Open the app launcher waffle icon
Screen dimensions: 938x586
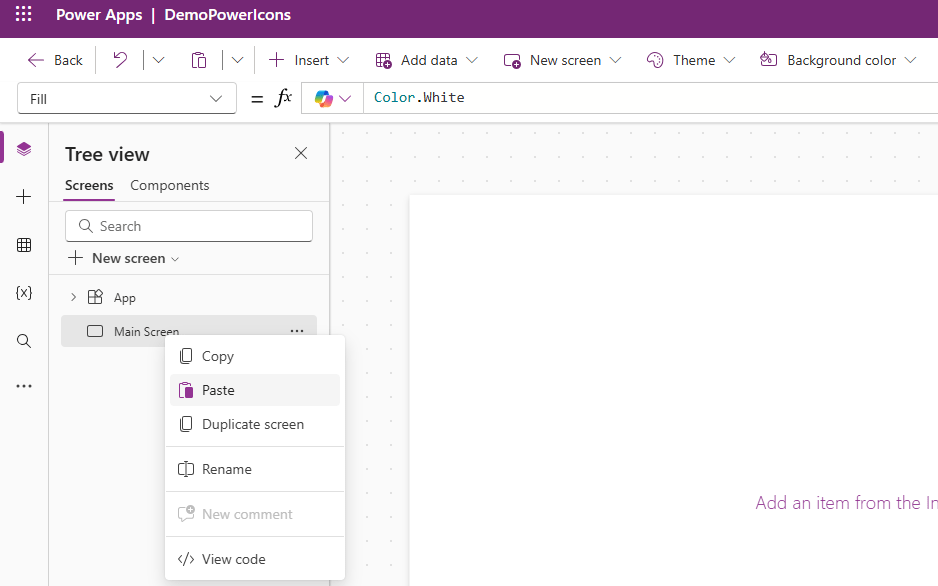coord(24,15)
